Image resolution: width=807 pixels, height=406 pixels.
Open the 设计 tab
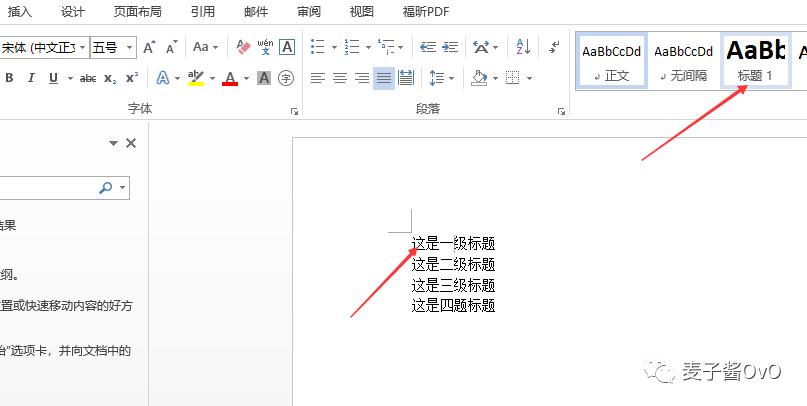(73, 12)
